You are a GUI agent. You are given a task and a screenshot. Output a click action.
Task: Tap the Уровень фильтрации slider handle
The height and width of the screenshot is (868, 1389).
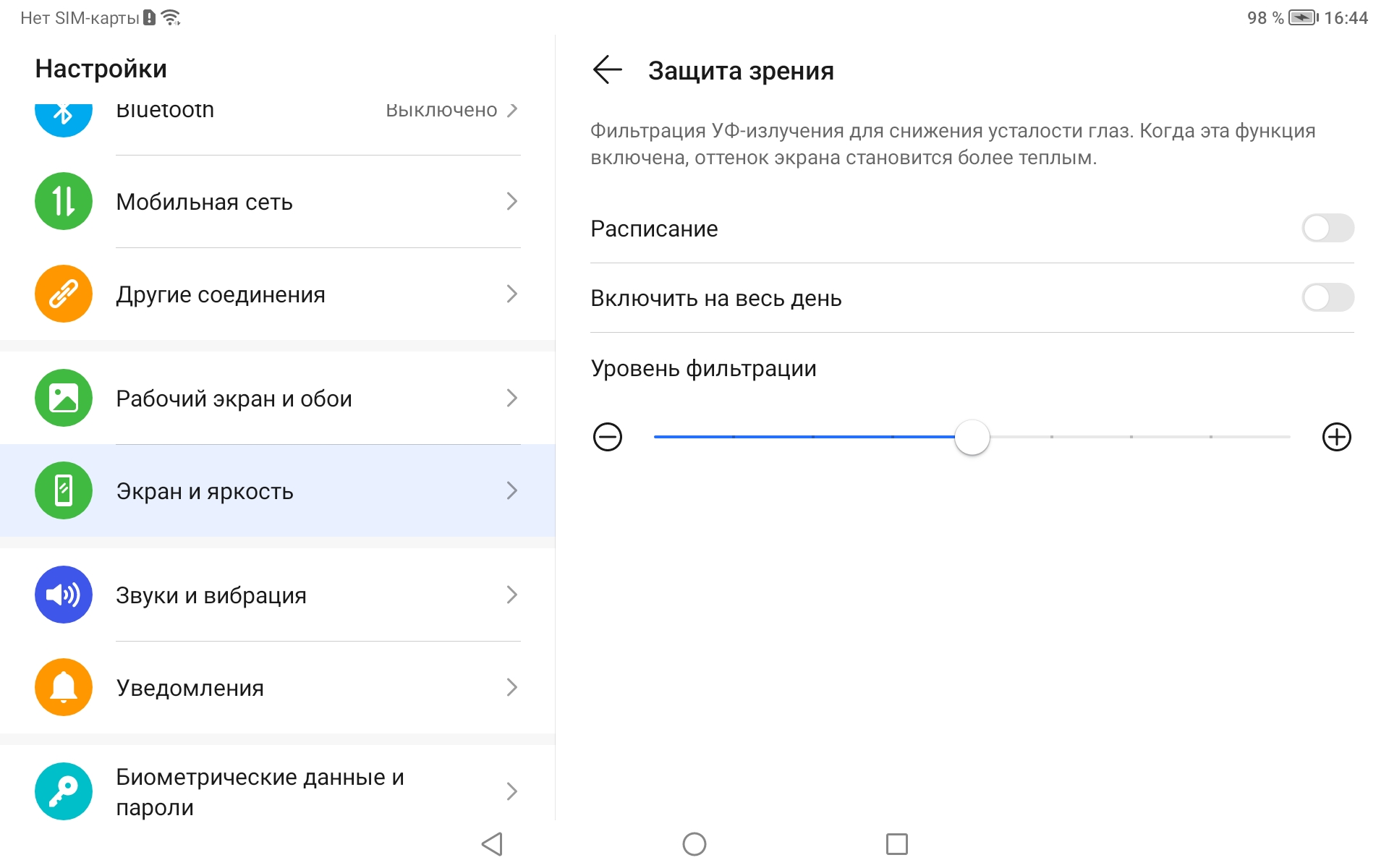972,437
